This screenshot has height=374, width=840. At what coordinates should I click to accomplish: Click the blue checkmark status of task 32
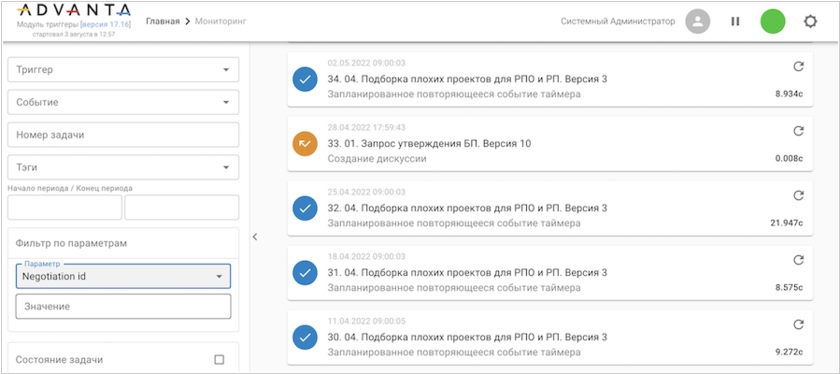tap(305, 208)
